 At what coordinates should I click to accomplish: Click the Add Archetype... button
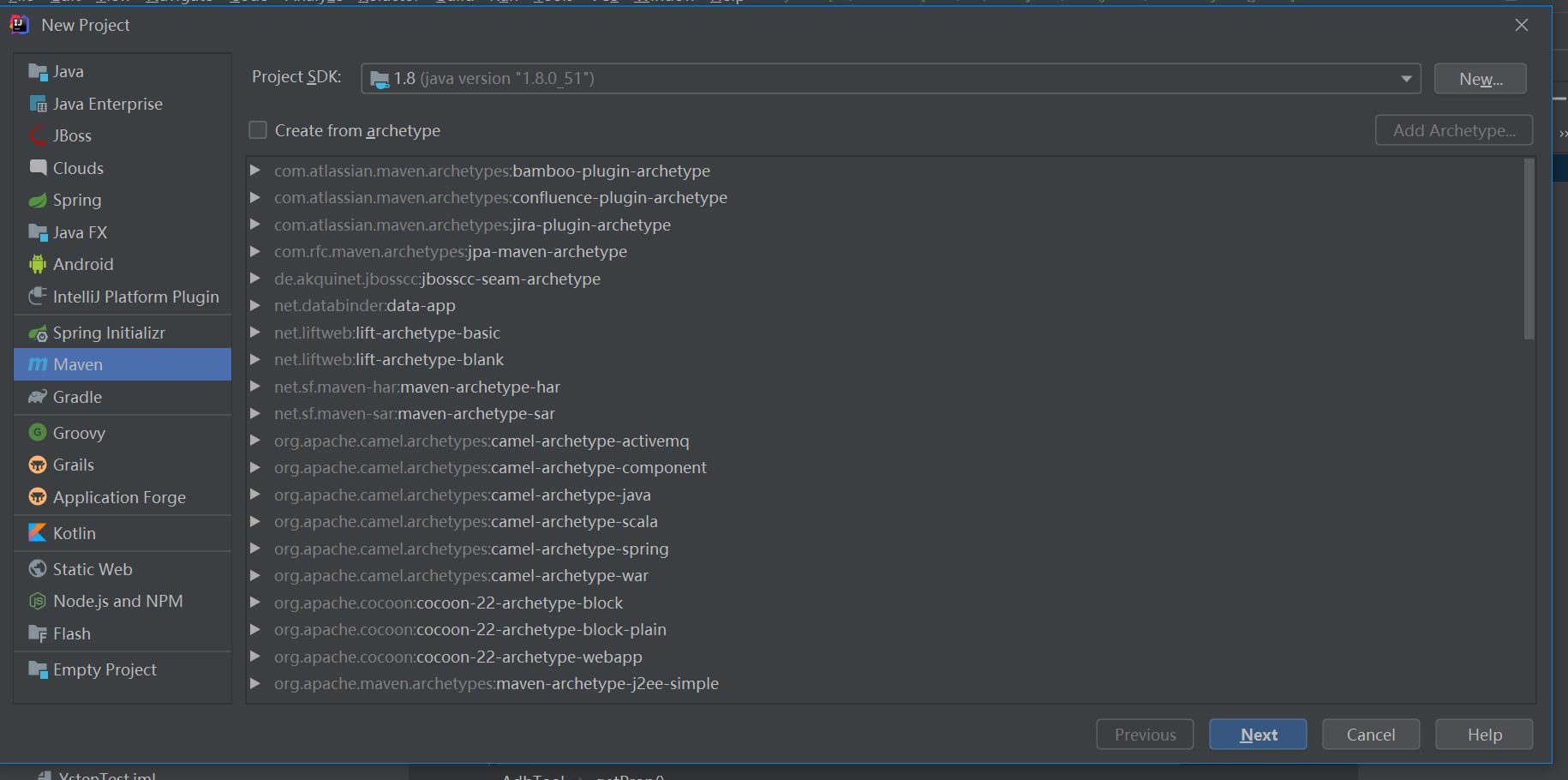tap(1454, 130)
